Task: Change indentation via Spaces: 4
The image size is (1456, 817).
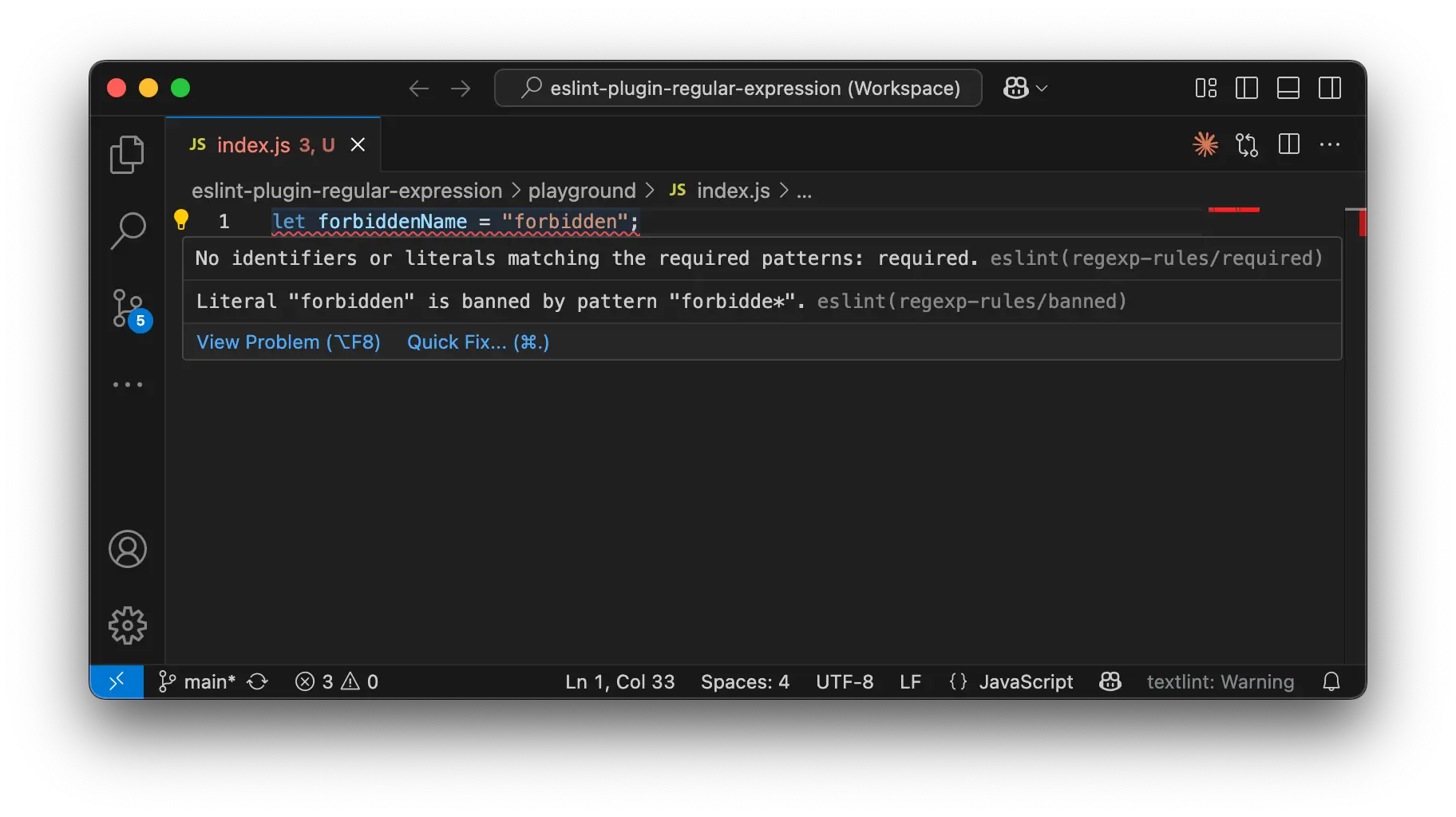Action: coord(745,681)
